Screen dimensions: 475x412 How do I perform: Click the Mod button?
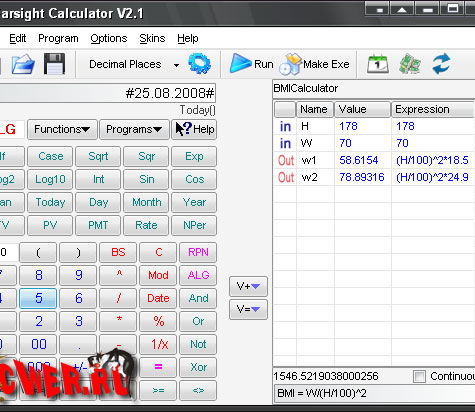(x=158, y=275)
